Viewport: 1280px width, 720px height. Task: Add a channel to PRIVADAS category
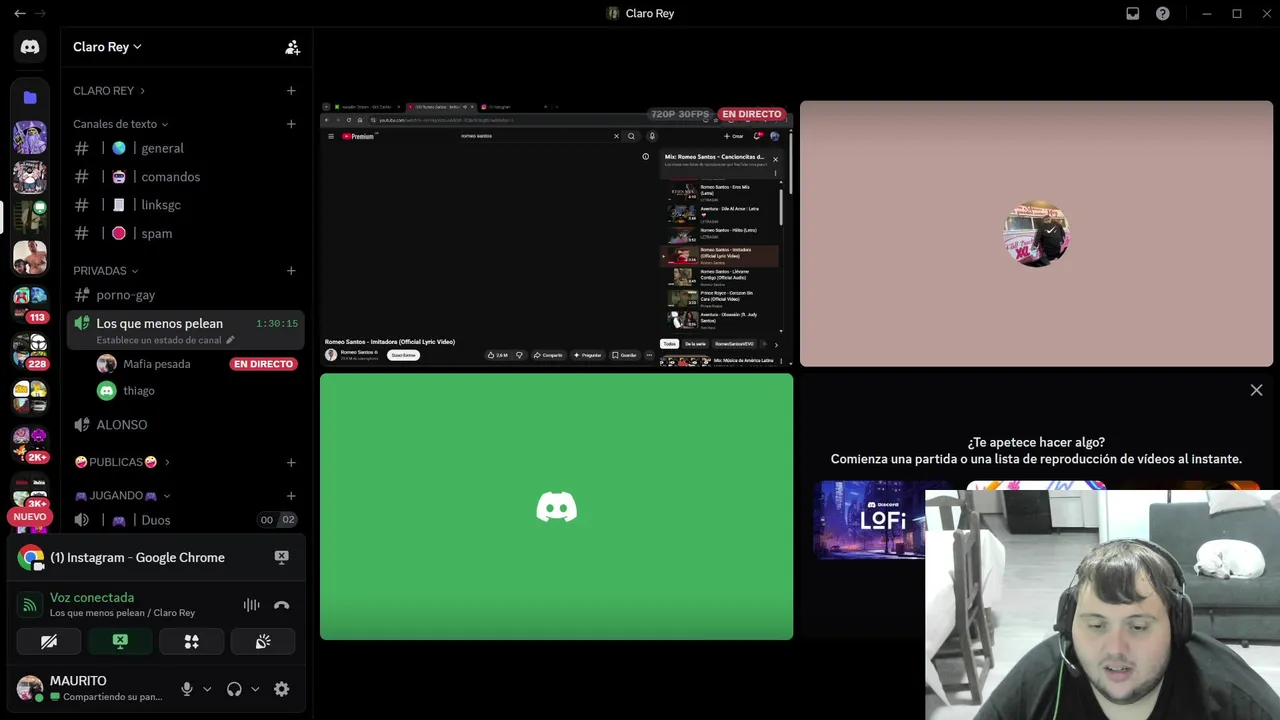click(x=291, y=271)
